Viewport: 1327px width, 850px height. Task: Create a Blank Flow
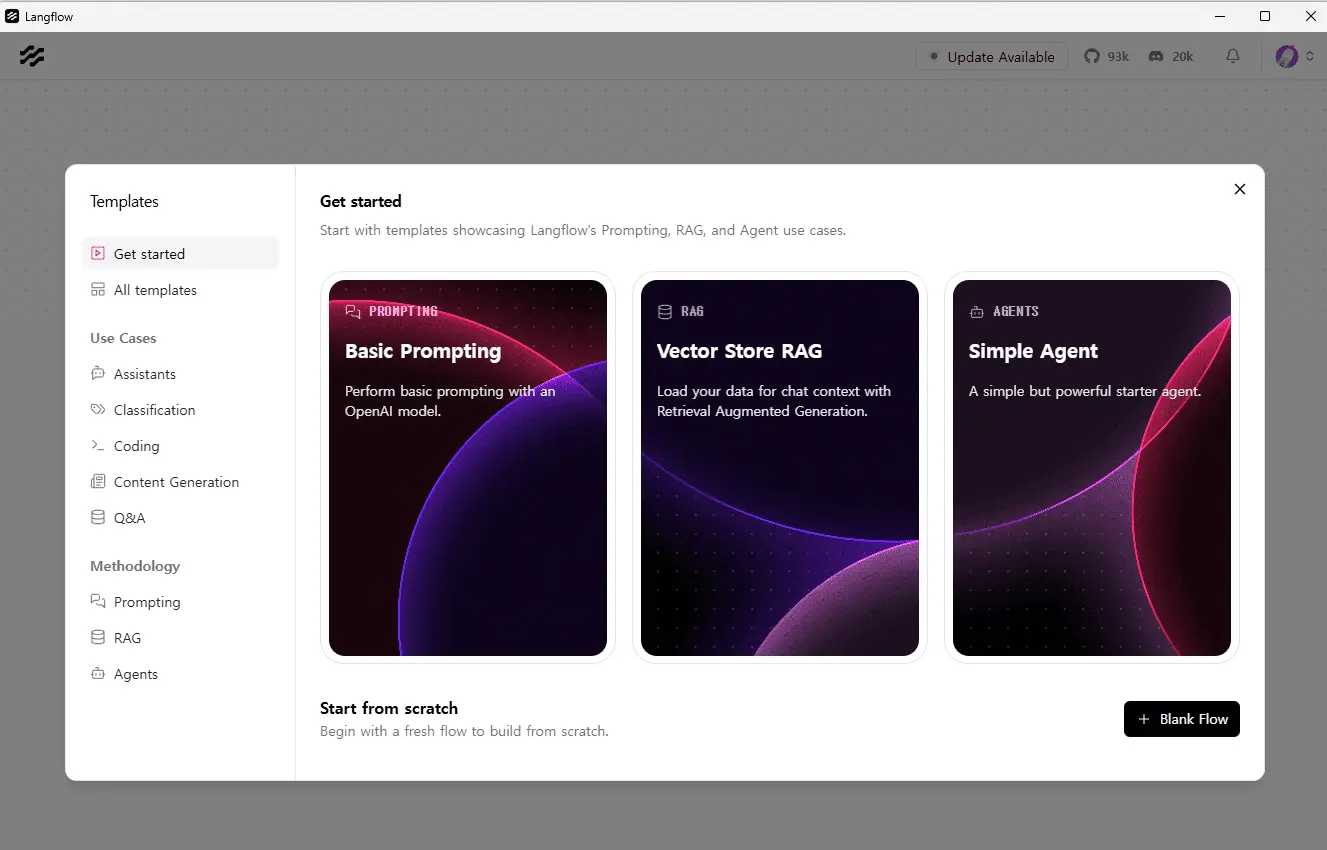pos(1182,719)
